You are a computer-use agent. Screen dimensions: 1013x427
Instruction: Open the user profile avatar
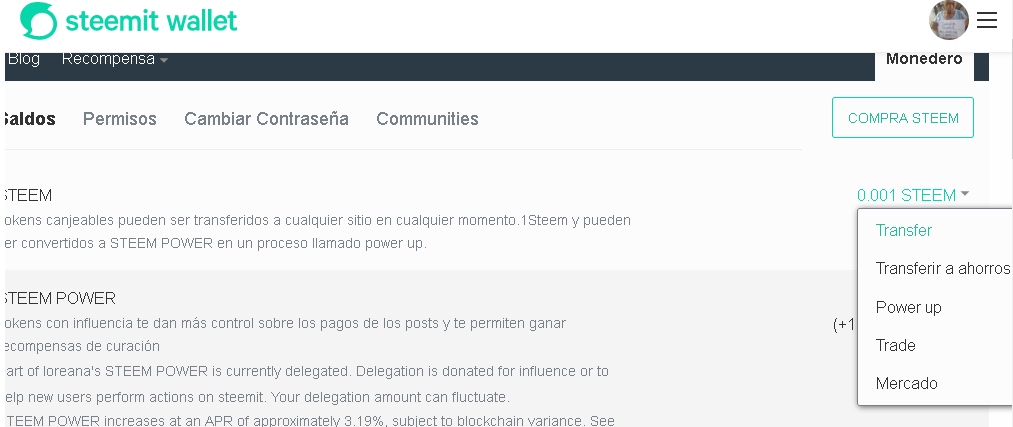[948, 20]
